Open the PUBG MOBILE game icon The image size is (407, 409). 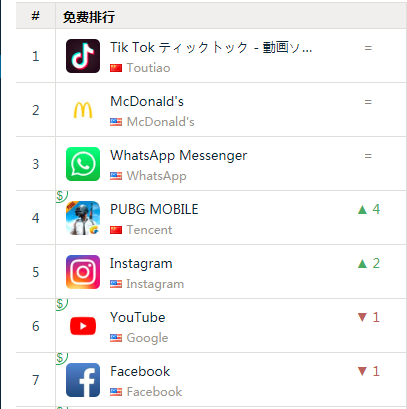(x=83, y=218)
